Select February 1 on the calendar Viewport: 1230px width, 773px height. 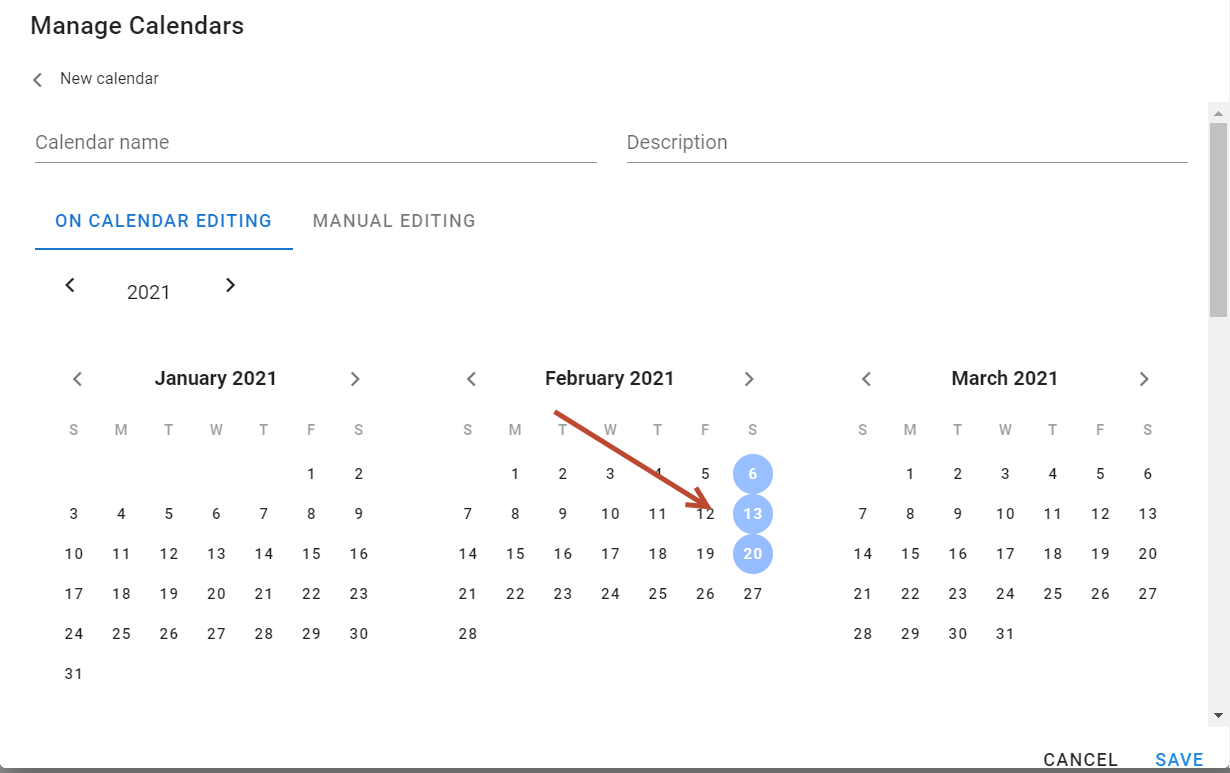515,474
